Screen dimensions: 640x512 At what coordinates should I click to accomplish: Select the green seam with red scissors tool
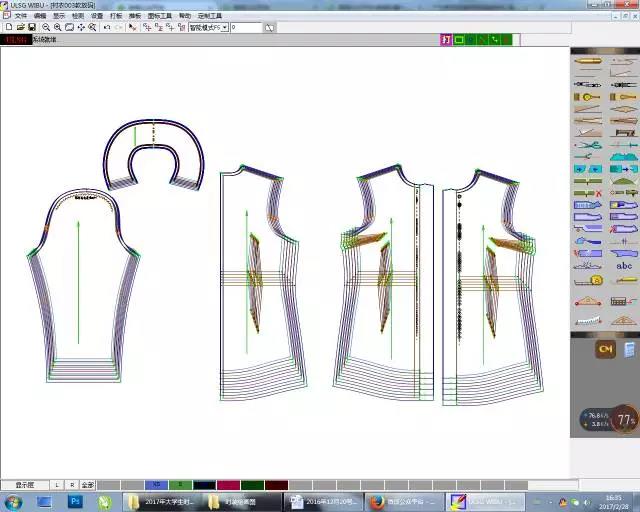(x=588, y=193)
